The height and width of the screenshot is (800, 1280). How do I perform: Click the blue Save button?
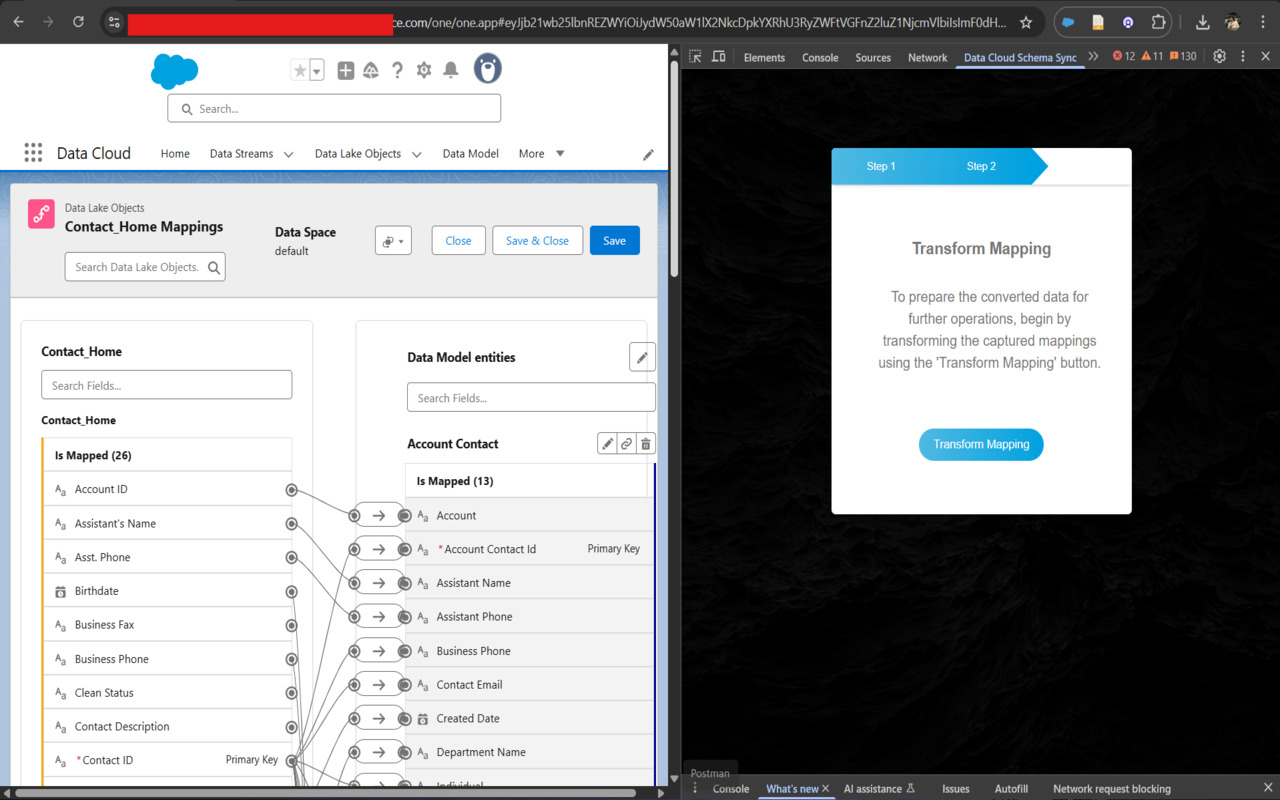click(x=614, y=240)
